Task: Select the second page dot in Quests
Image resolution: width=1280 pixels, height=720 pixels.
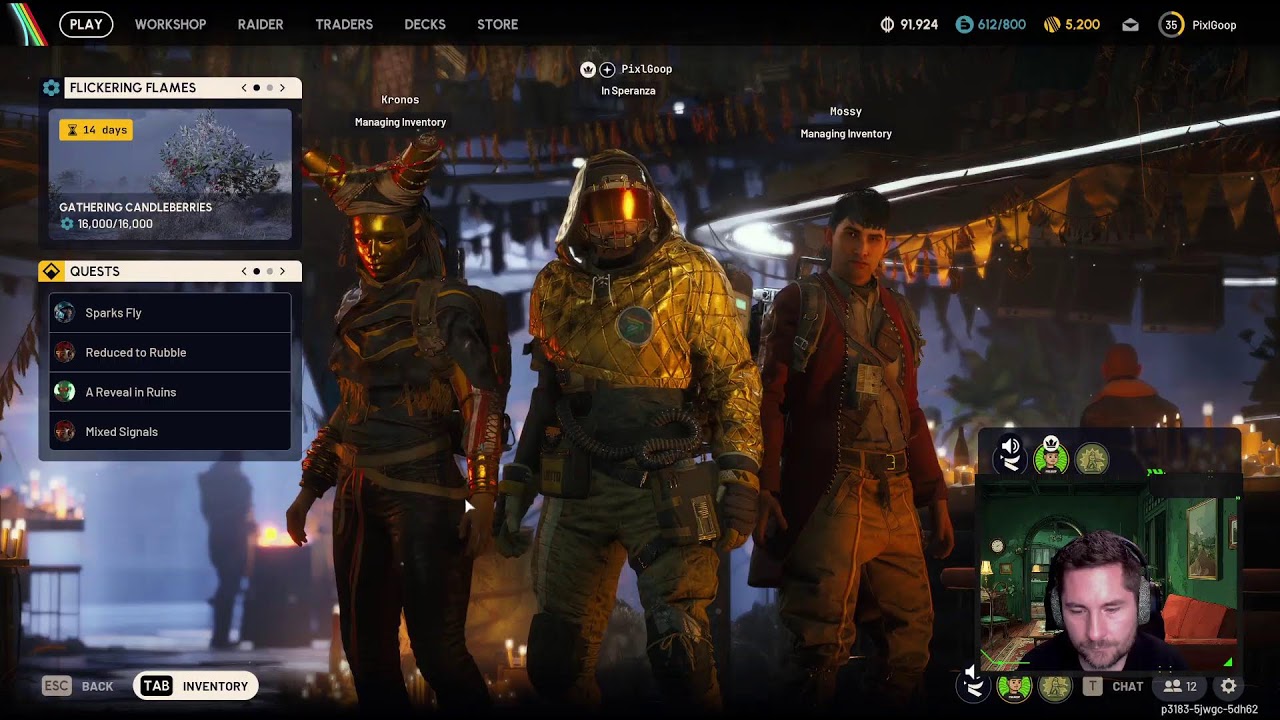Action: (x=270, y=271)
